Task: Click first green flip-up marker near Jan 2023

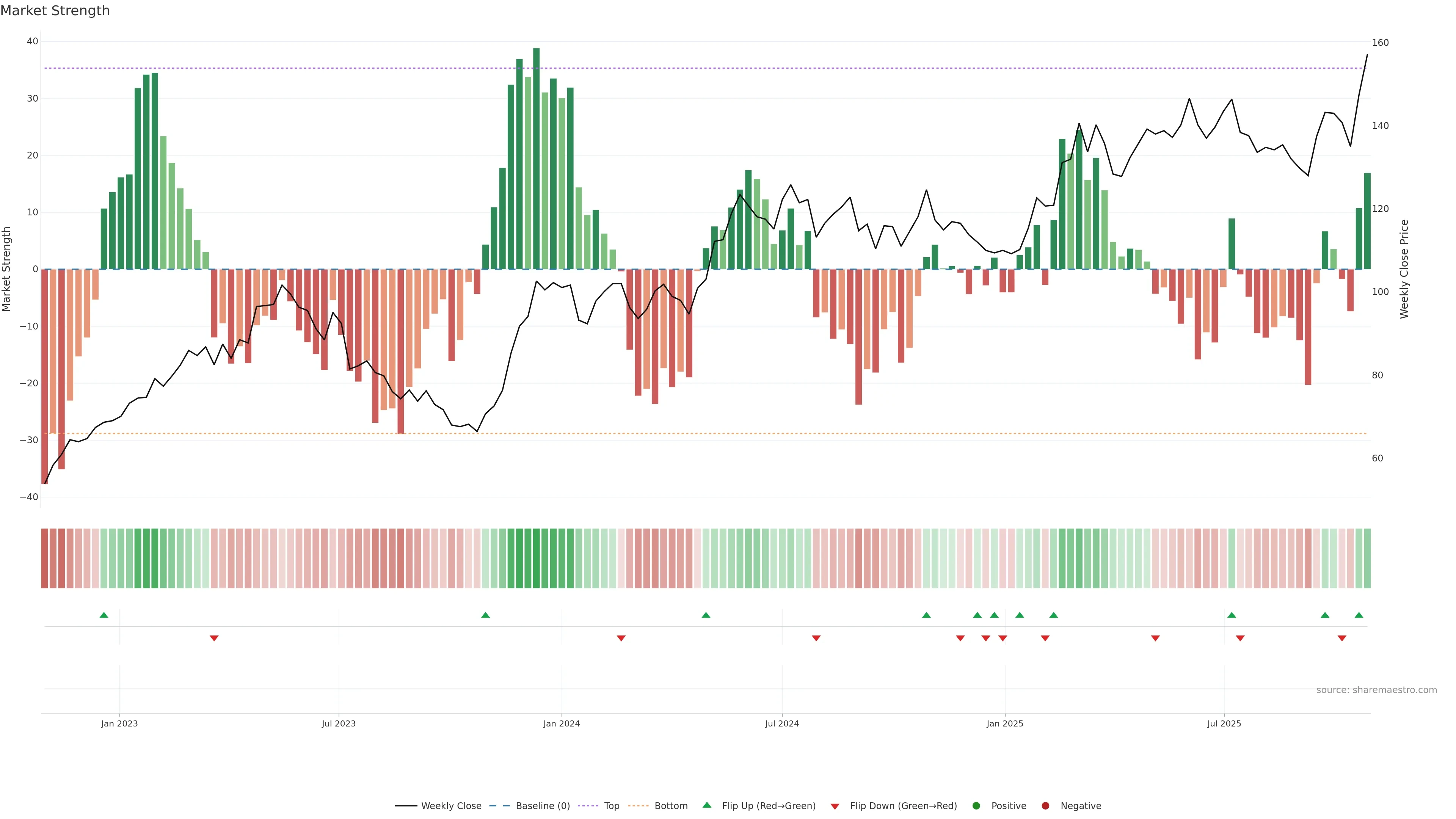Action: [104, 615]
